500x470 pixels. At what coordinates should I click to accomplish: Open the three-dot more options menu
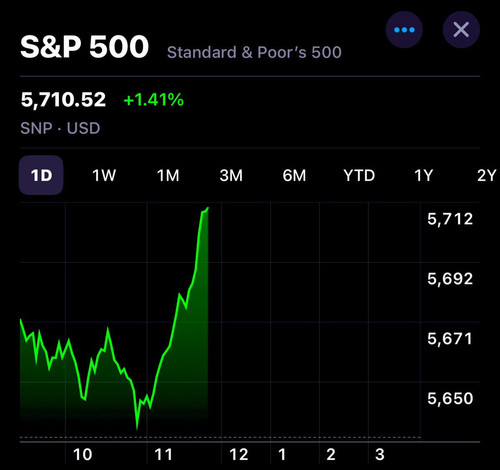[404, 30]
